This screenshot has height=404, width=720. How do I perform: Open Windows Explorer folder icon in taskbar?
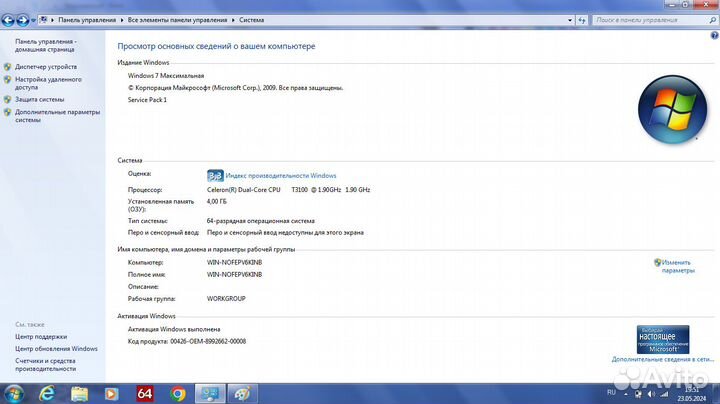pyautogui.click(x=80, y=394)
